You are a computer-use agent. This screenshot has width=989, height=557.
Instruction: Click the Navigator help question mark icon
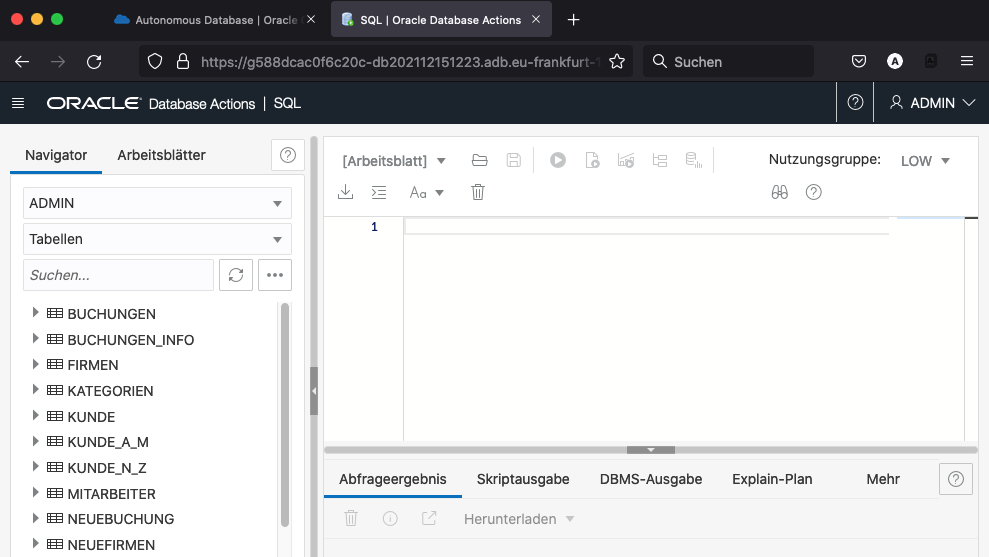tap(288, 155)
